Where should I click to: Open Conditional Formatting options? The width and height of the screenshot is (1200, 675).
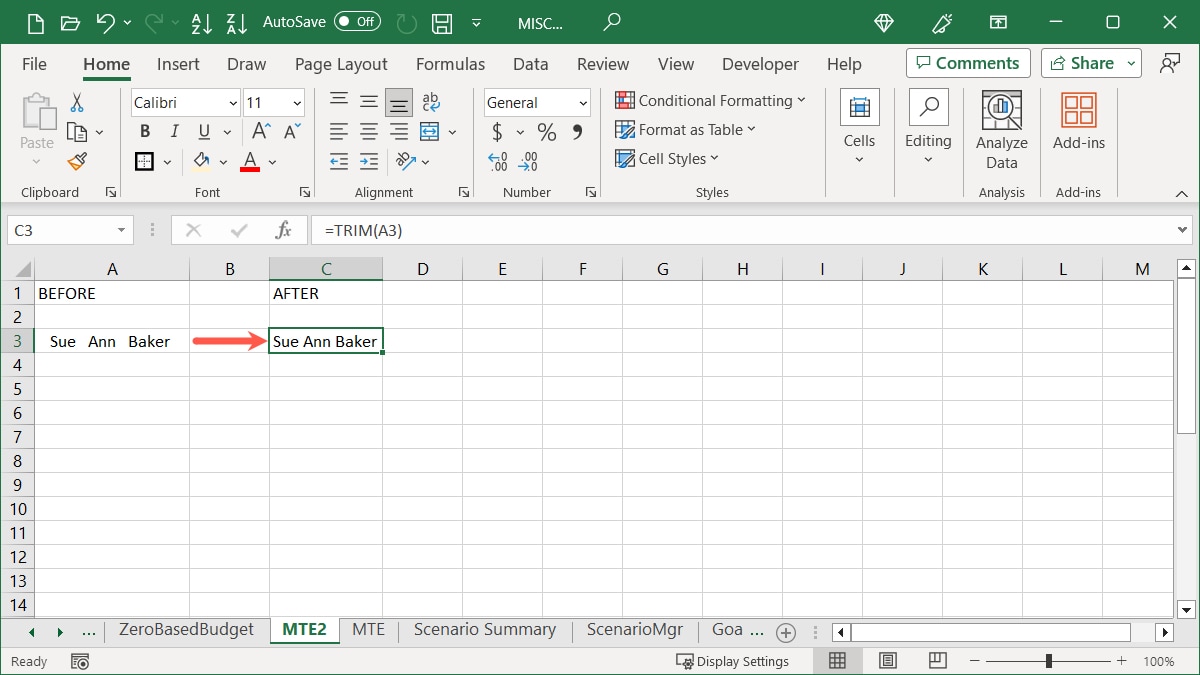(710, 101)
